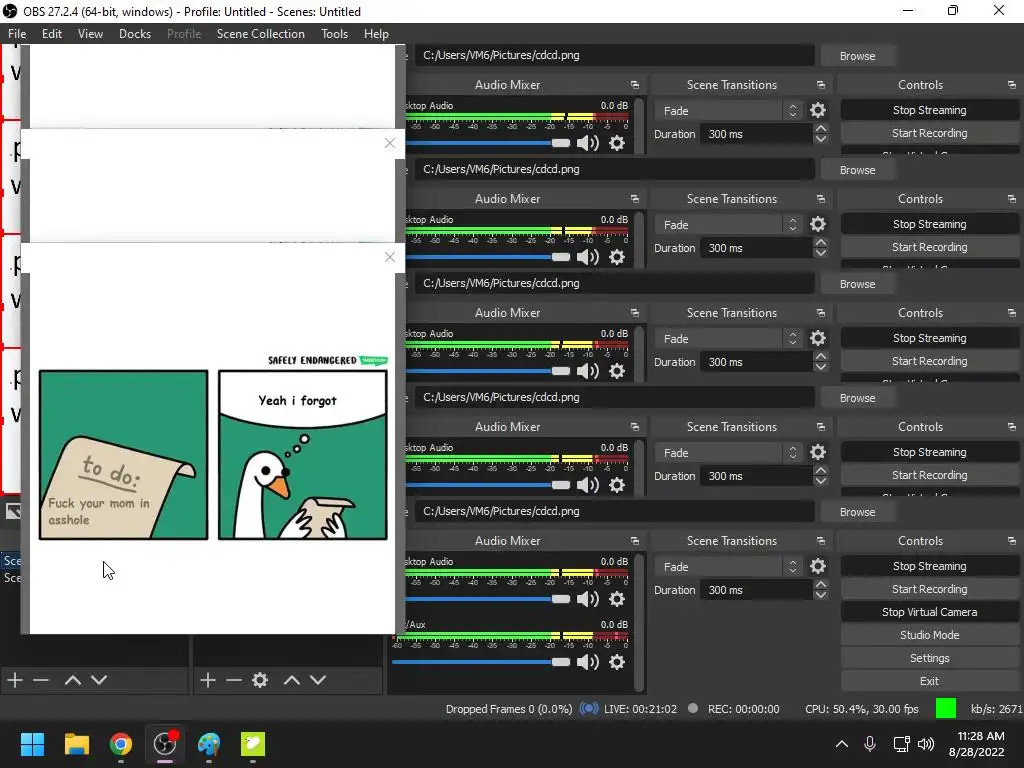Open the Tools menu
The image size is (1024, 768).
pos(334,34)
